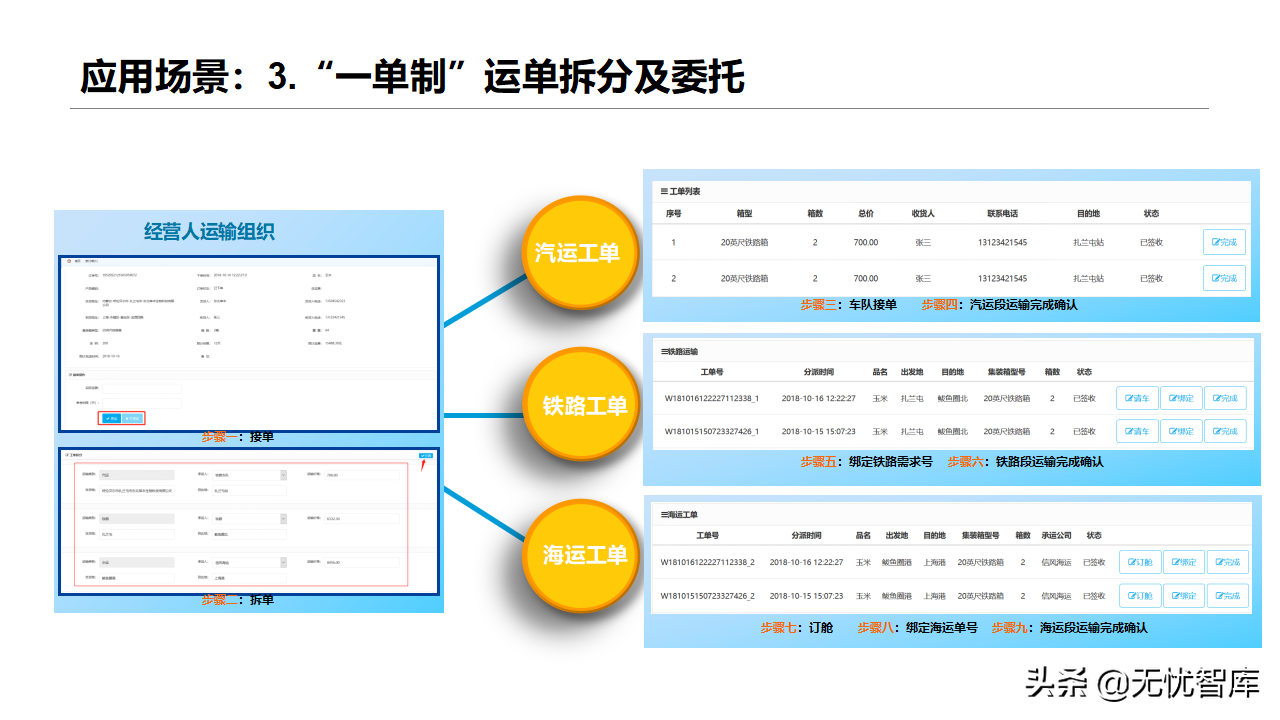Click the 序号 column header in 工单列表
The height and width of the screenshot is (720, 1280).
coord(673,213)
